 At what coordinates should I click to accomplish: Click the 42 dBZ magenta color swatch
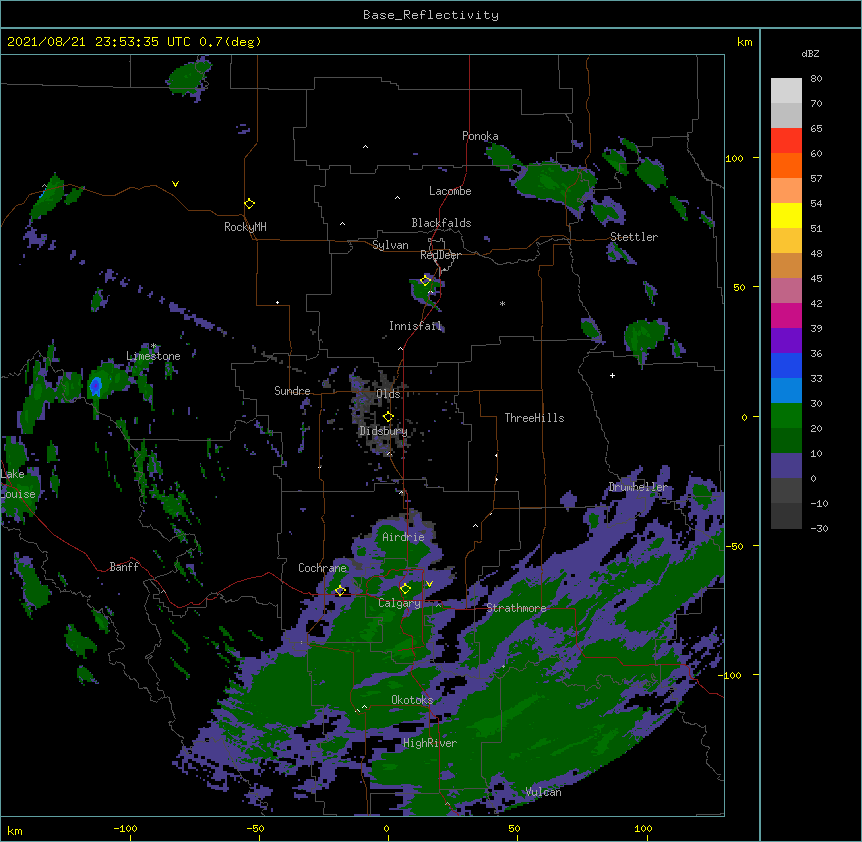(786, 315)
